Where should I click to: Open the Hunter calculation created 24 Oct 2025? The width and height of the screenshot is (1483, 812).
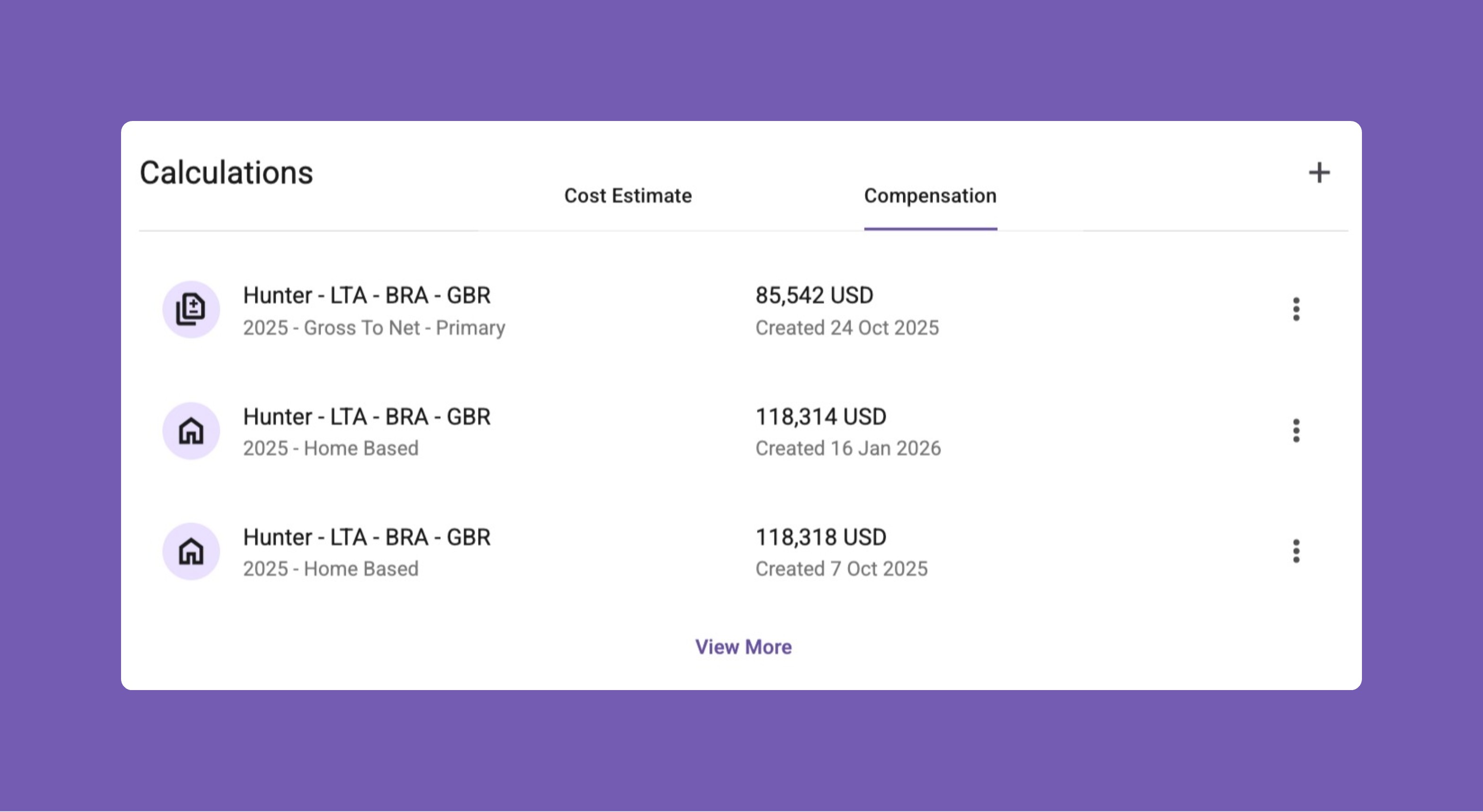click(x=366, y=296)
